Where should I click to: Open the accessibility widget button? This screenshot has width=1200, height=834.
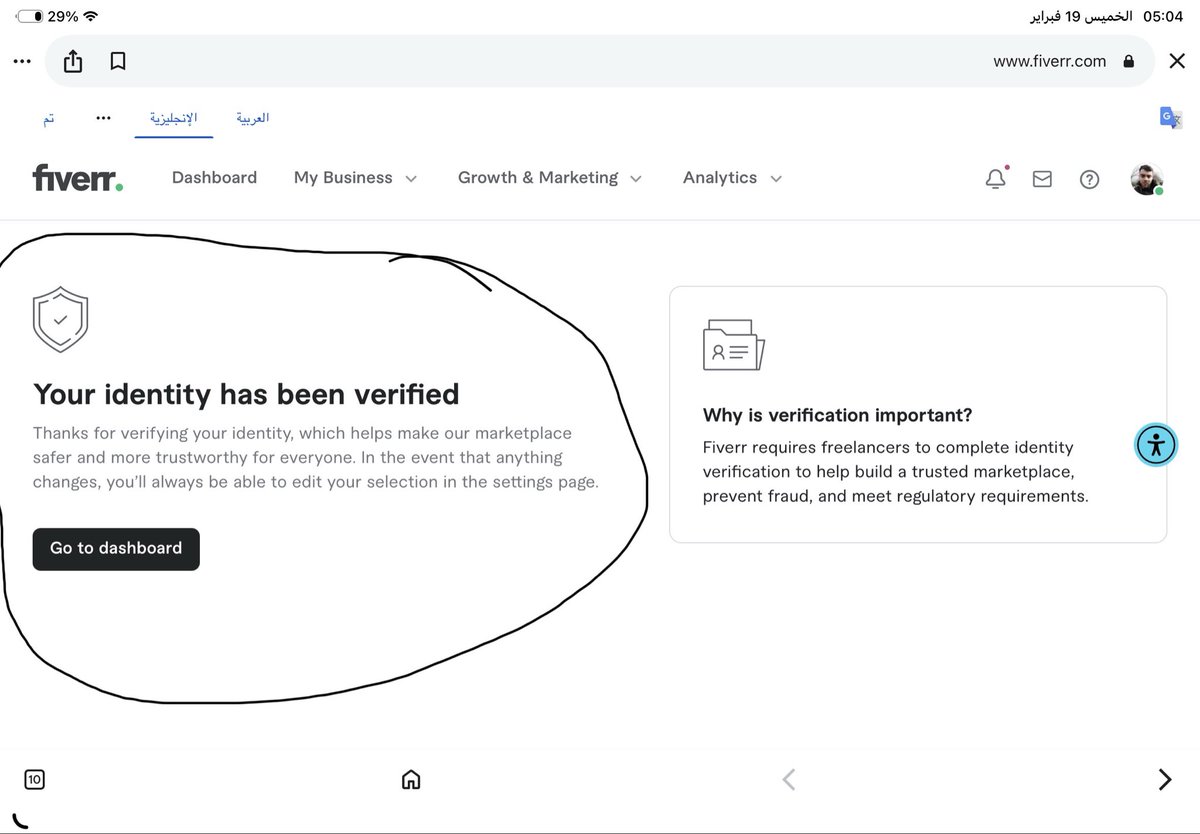(x=1157, y=445)
